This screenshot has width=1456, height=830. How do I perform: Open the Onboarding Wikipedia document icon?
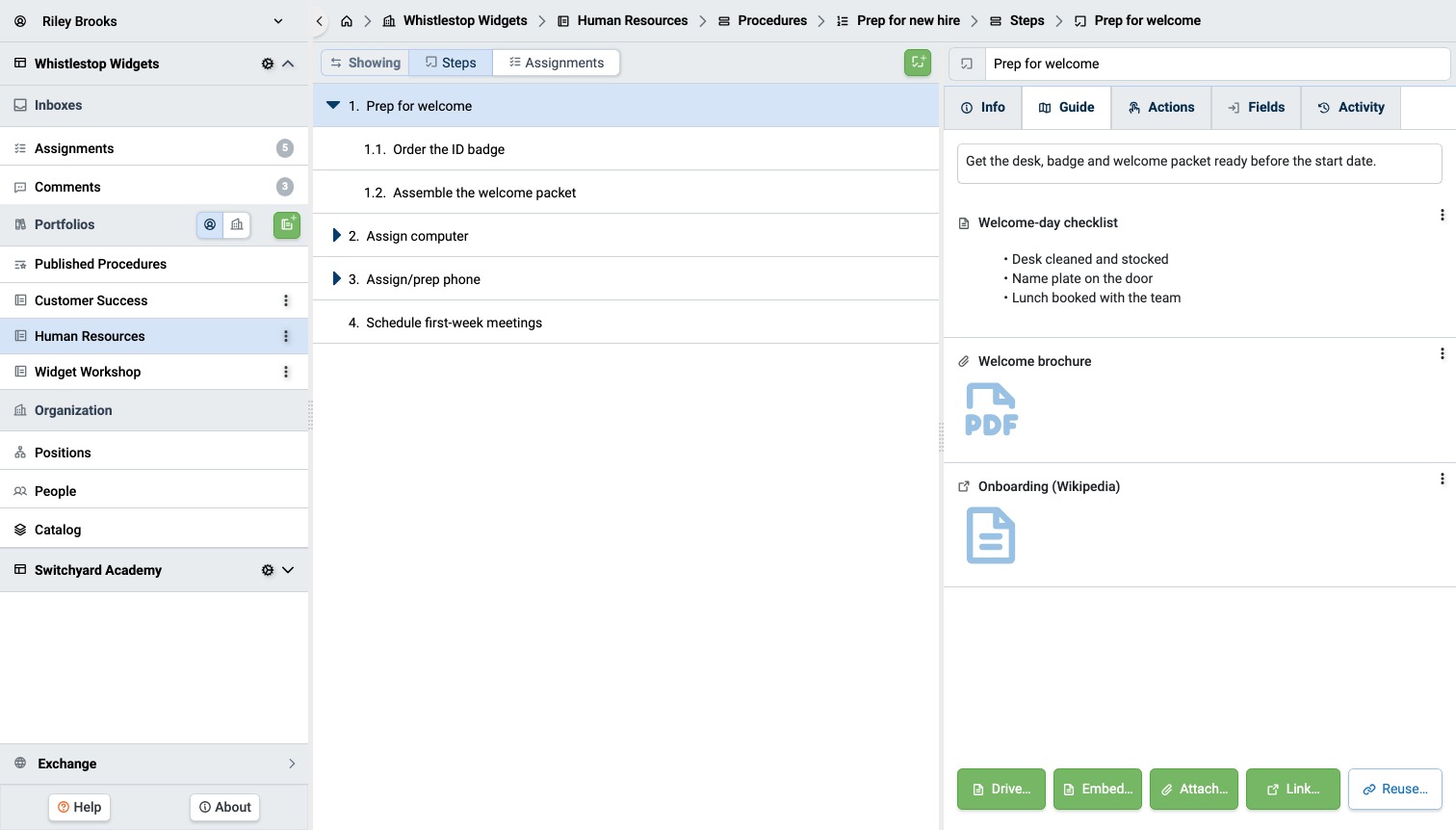pyautogui.click(x=991, y=535)
